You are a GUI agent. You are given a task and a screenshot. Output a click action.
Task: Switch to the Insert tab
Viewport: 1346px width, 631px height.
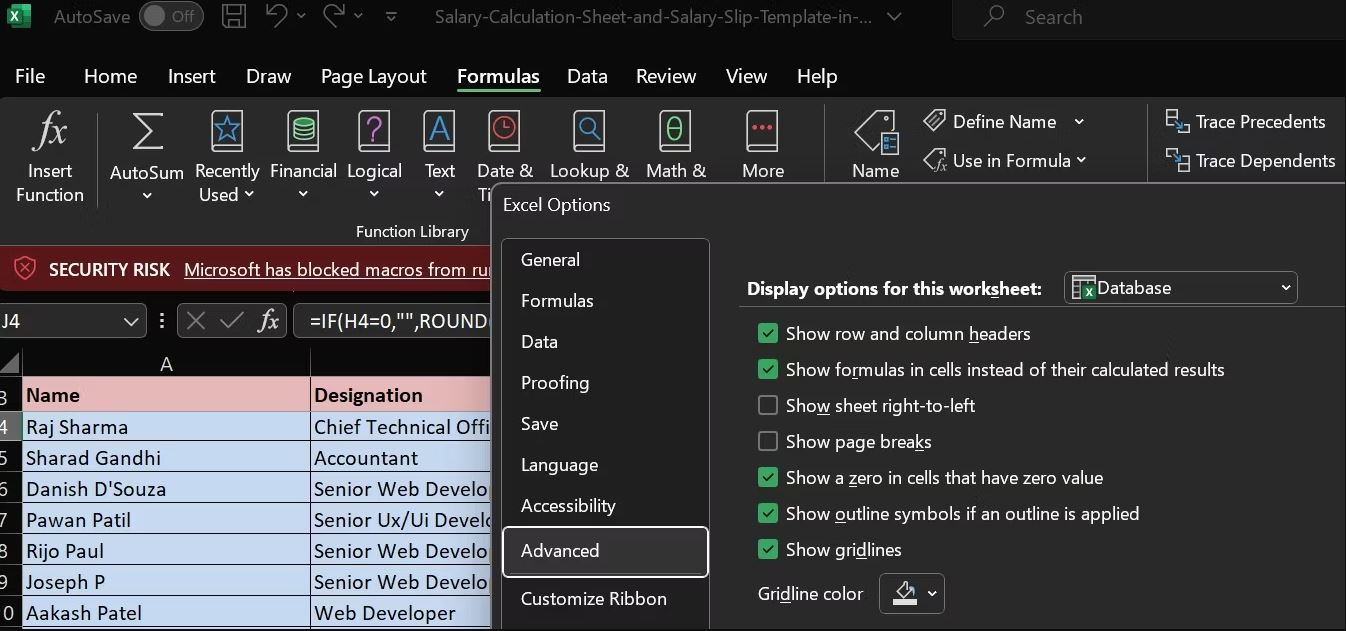pos(191,76)
